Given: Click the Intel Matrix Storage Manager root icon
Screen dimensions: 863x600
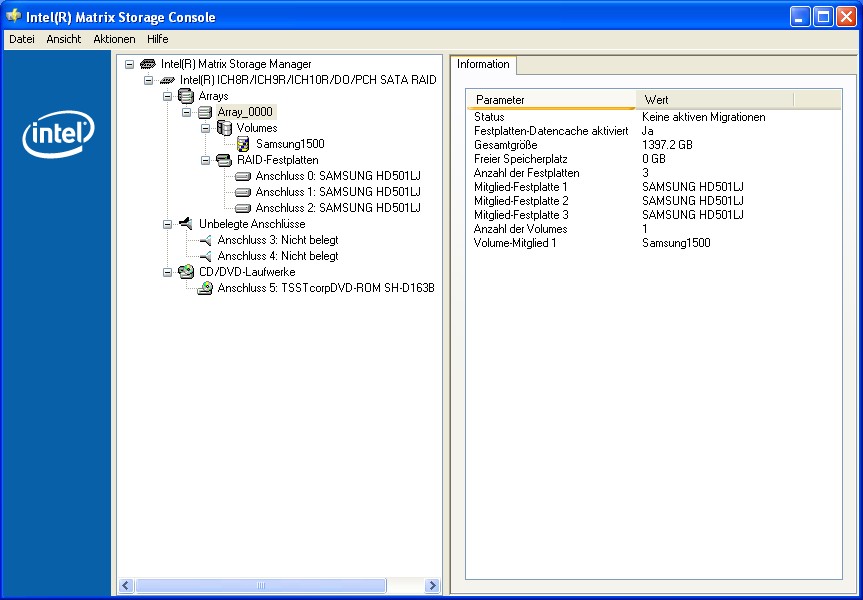Looking at the screenshot, I should pyautogui.click(x=148, y=64).
